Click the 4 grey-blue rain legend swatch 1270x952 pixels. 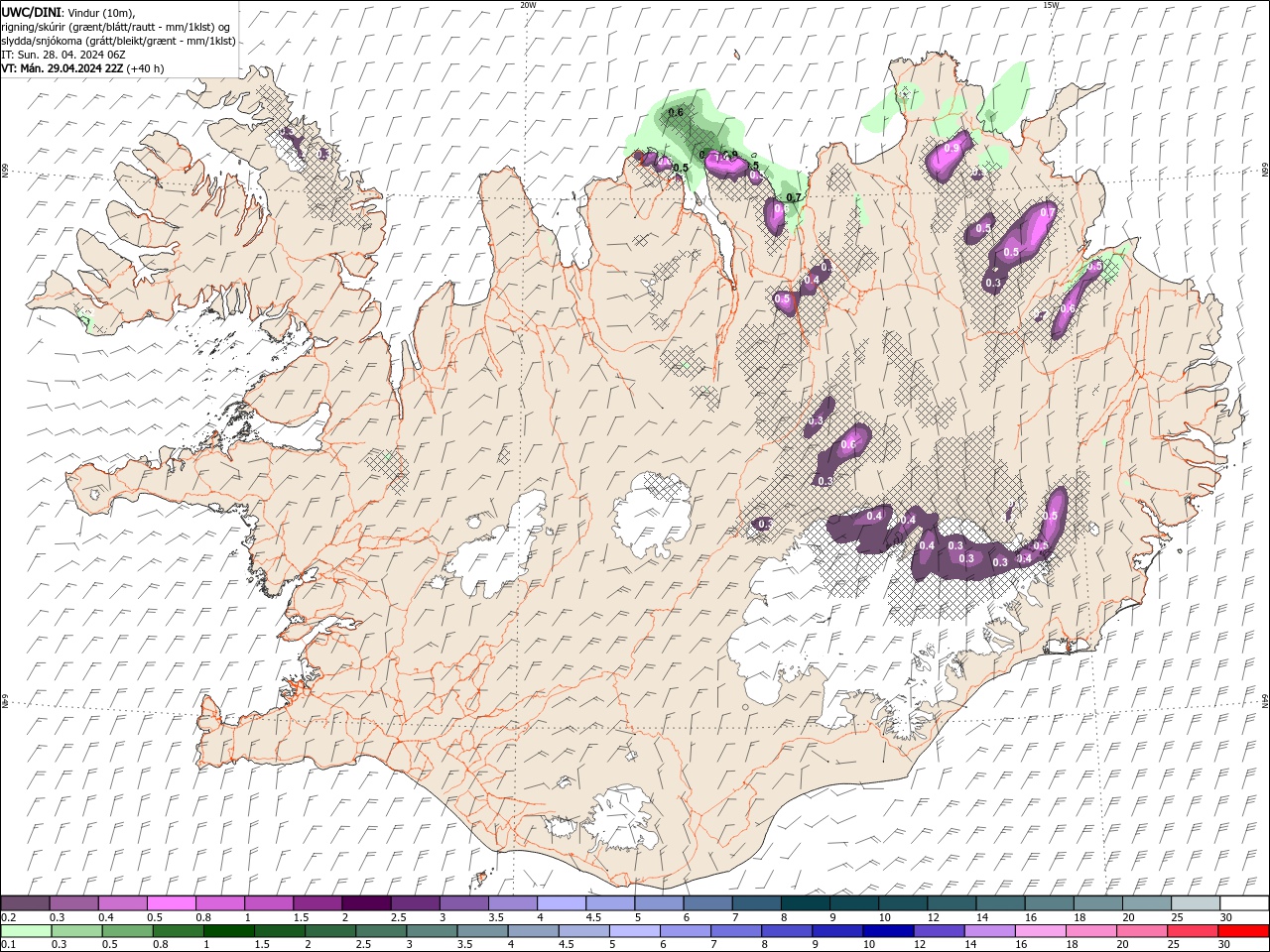point(533,930)
